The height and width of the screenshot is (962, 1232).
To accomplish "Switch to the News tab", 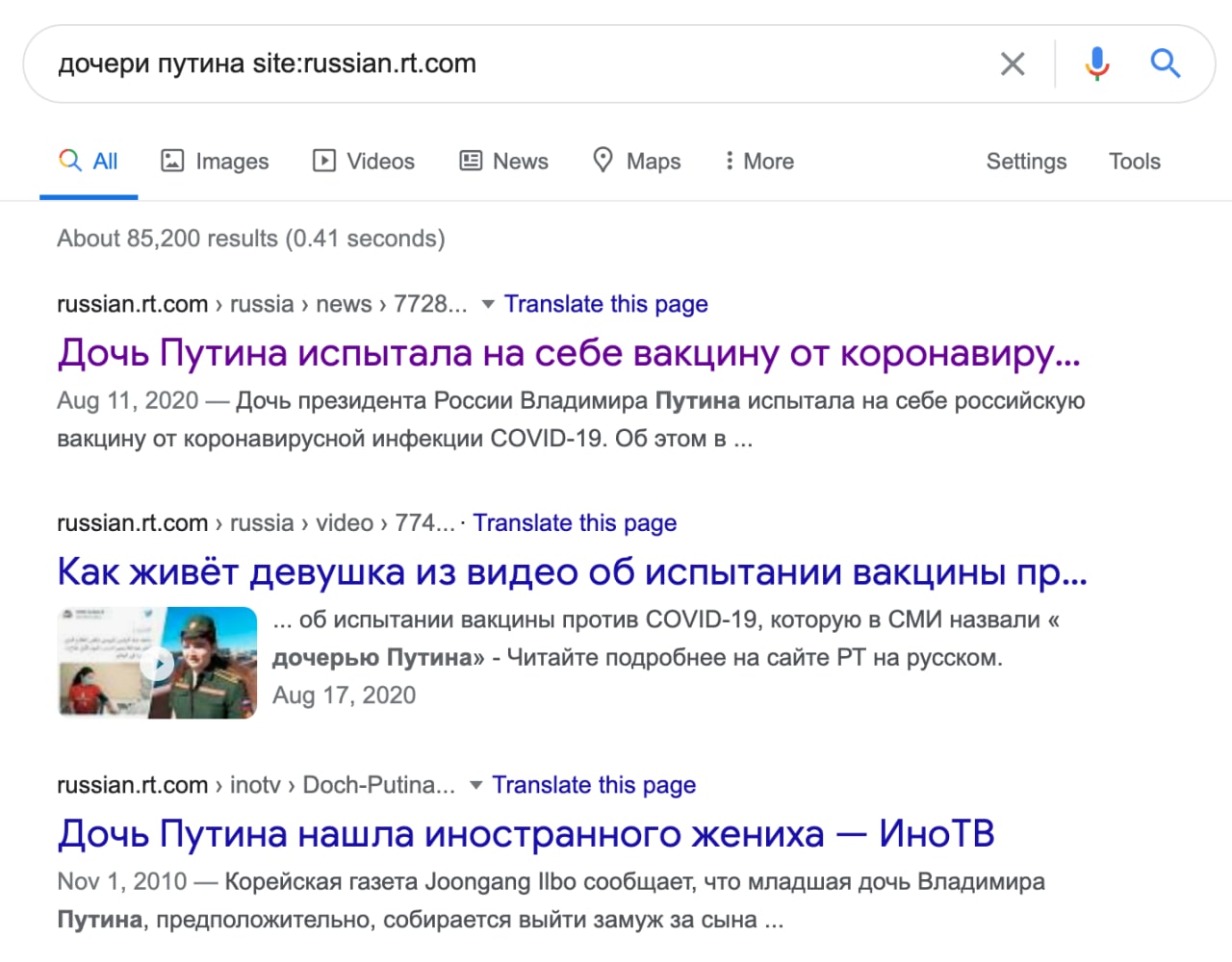I will pos(503,162).
